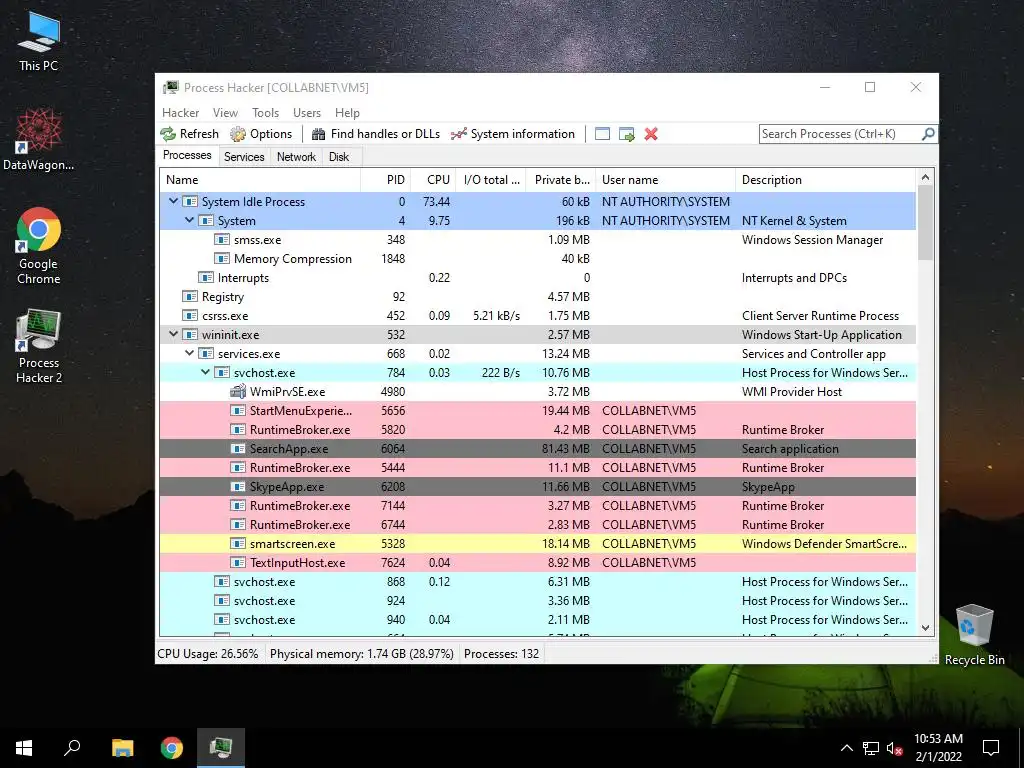Click the find window toolbar icon

click(602, 134)
